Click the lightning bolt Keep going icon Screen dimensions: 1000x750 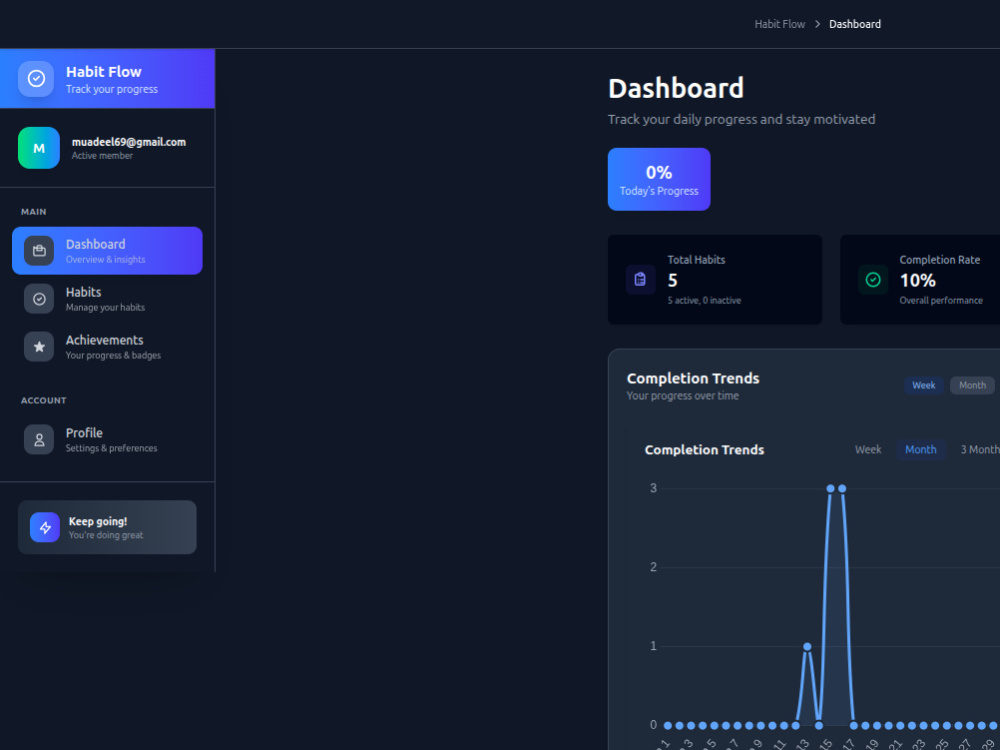click(45, 527)
